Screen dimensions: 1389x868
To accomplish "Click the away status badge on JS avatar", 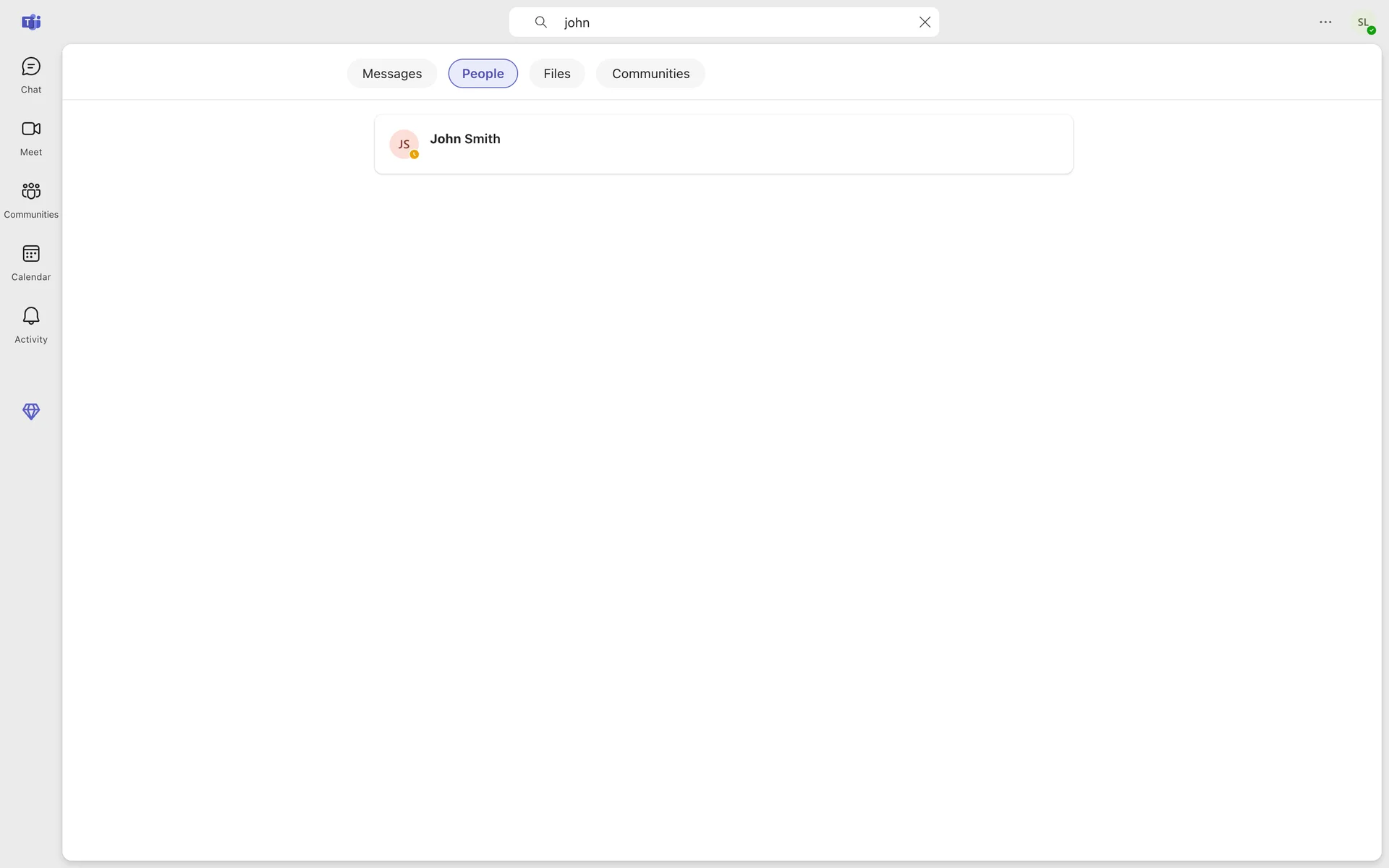I will pos(415,154).
